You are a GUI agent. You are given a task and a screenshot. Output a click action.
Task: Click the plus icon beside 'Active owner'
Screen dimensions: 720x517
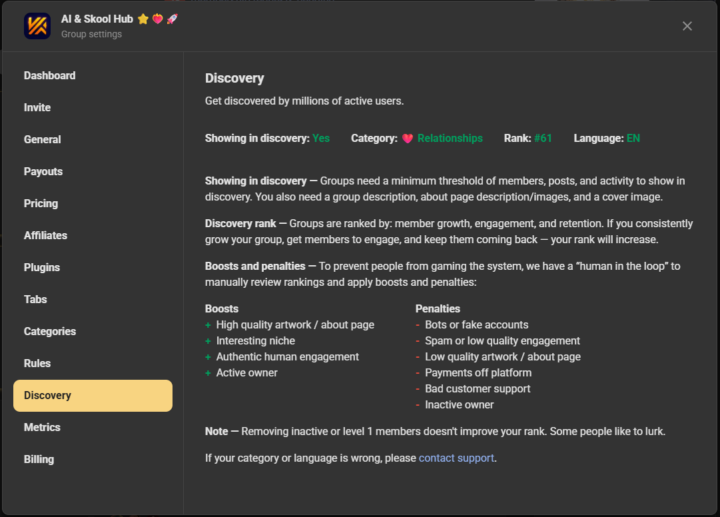208,373
